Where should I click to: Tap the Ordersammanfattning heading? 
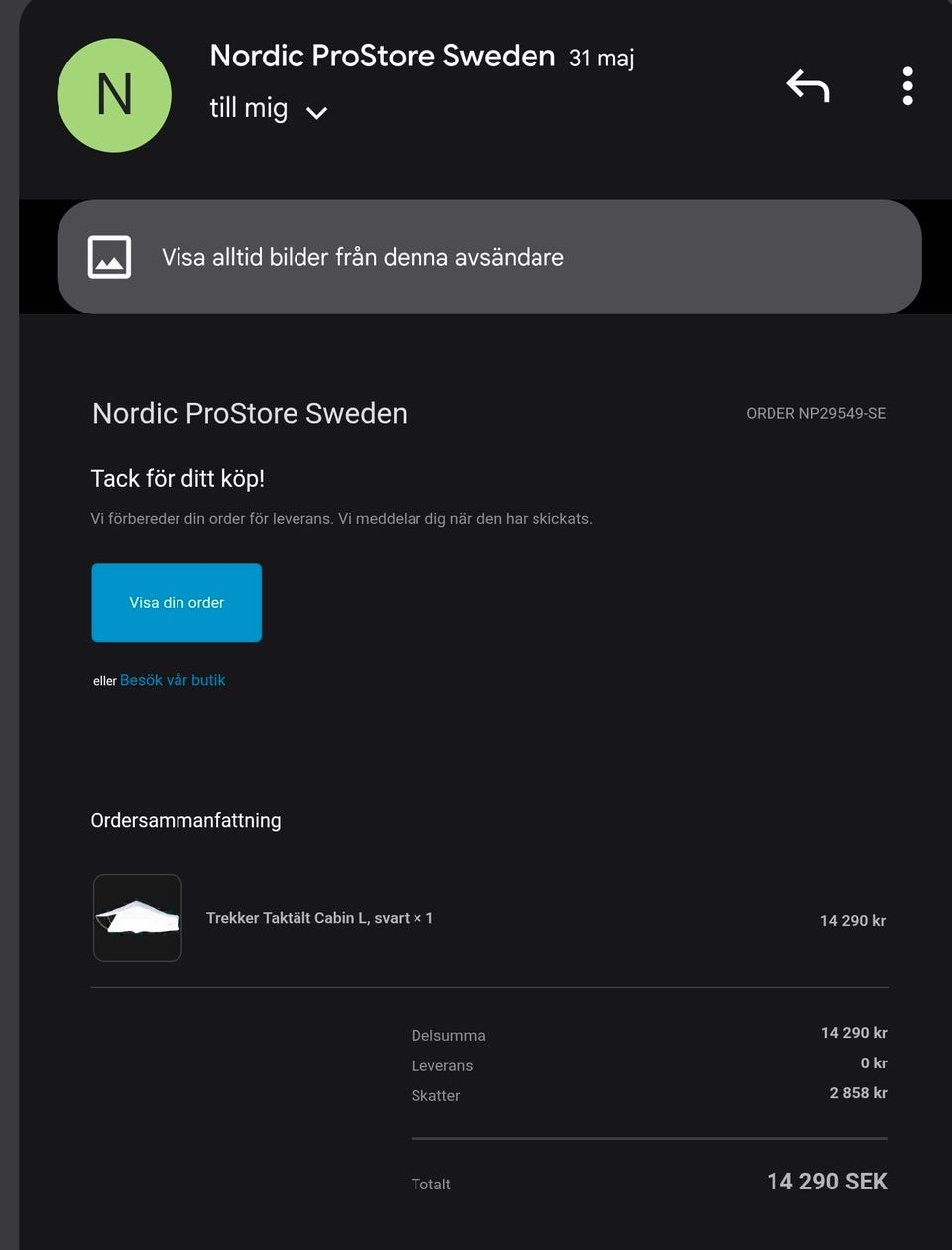click(185, 820)
